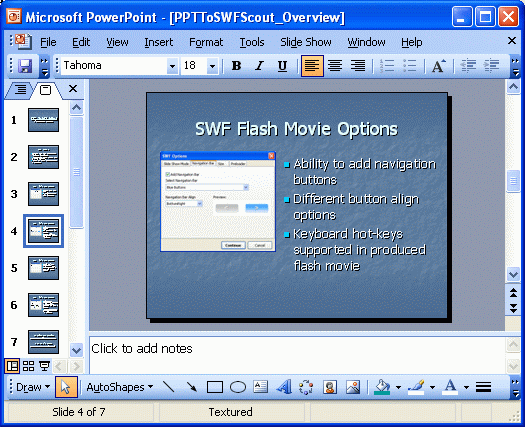Open the File menu
The height and width of the screenshot is (427, 525).
48,42
